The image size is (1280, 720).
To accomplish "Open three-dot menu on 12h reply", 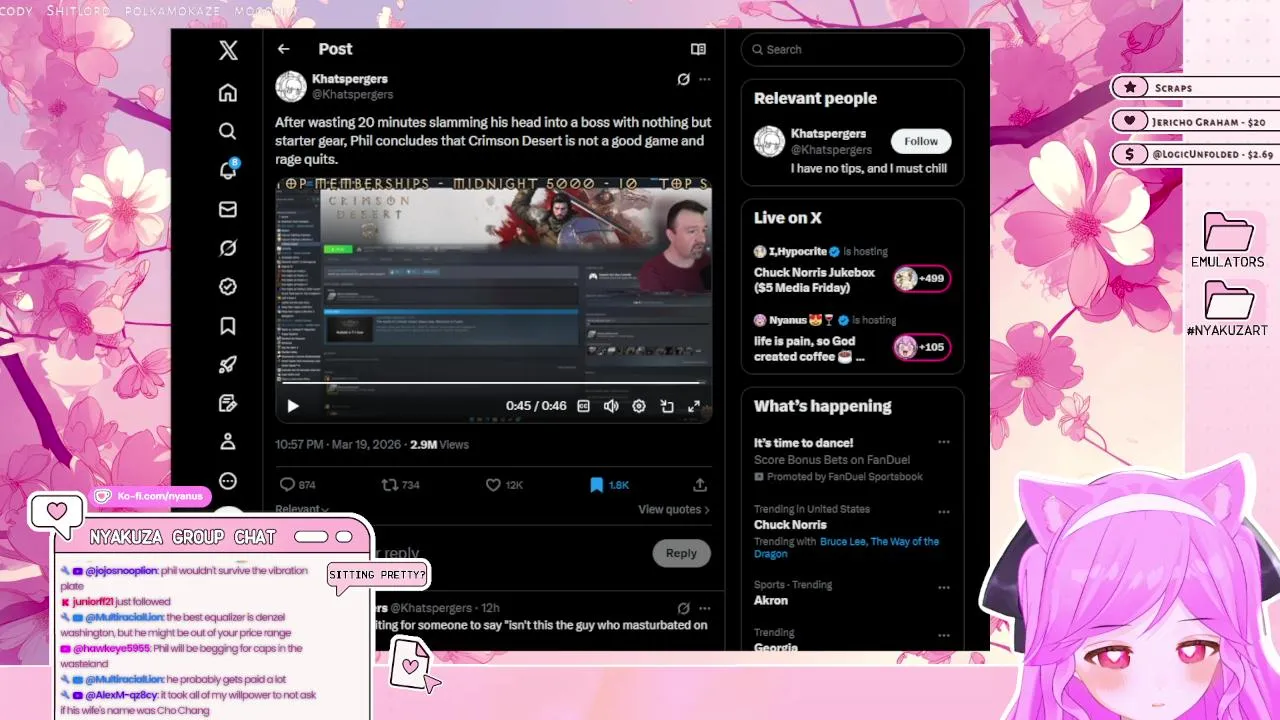I will (x=705, y=608).
